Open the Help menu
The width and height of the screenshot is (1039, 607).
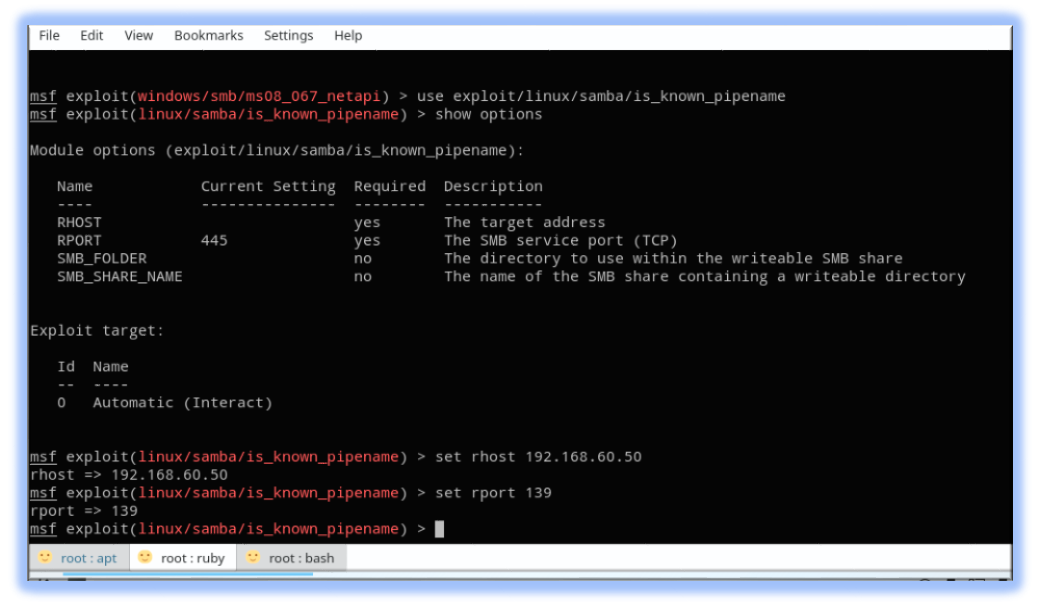348,36
